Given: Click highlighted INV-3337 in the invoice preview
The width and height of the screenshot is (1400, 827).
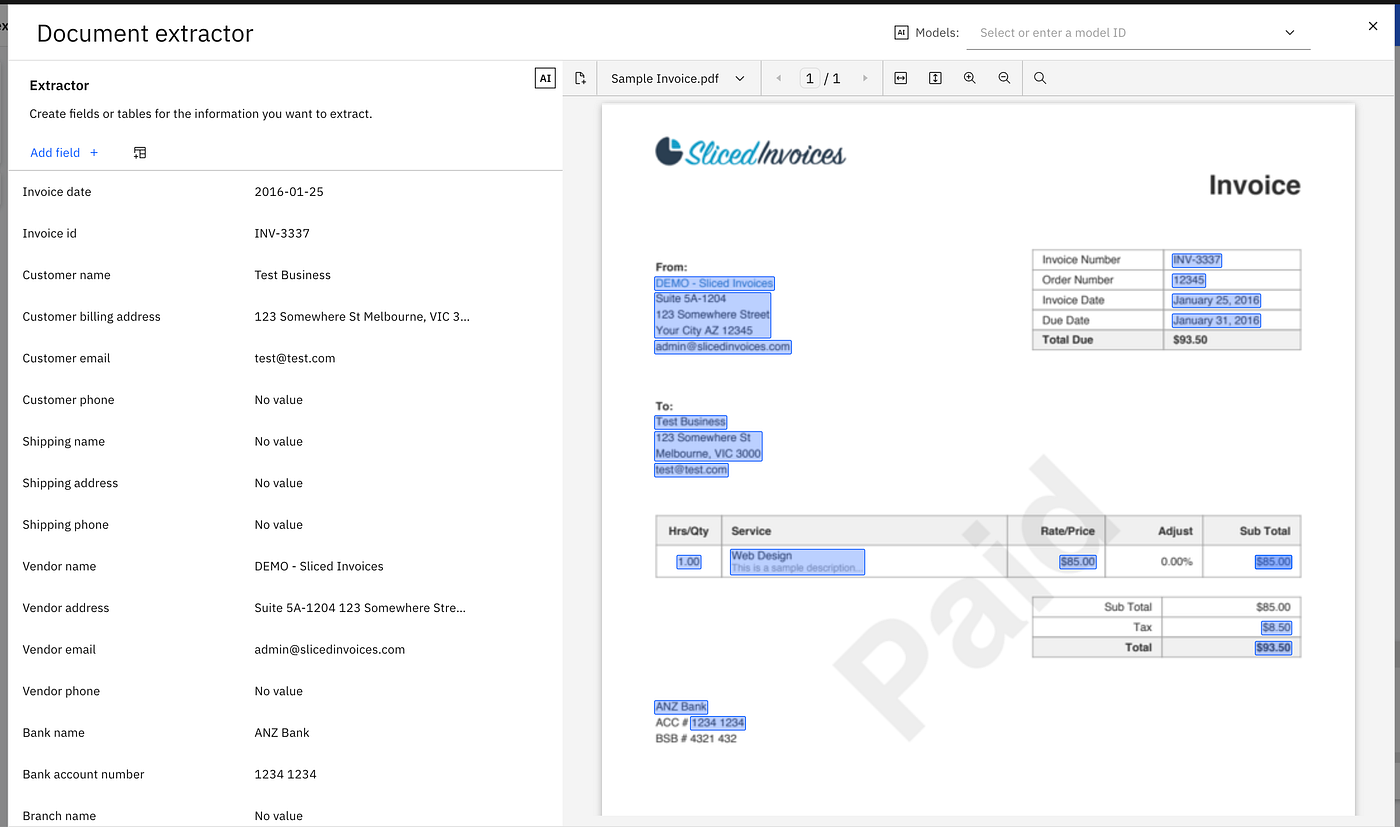Looking at the screenshot, I should (x=1197, y=260).
